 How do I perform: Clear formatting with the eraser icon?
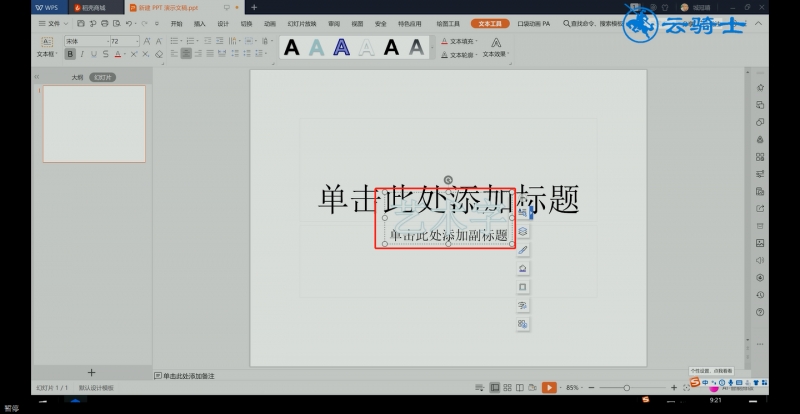click(159, 54)
